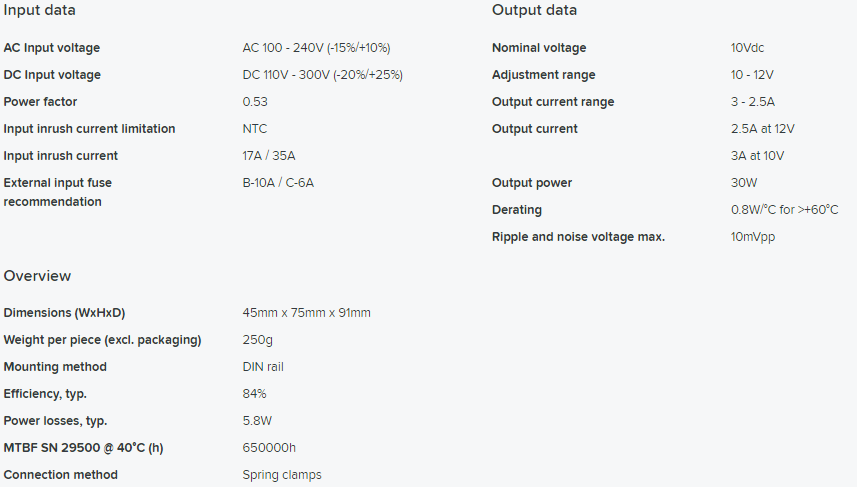Click the Output data section heading
The height and width of the screenshot is (487, 857).
pos(534,10)
